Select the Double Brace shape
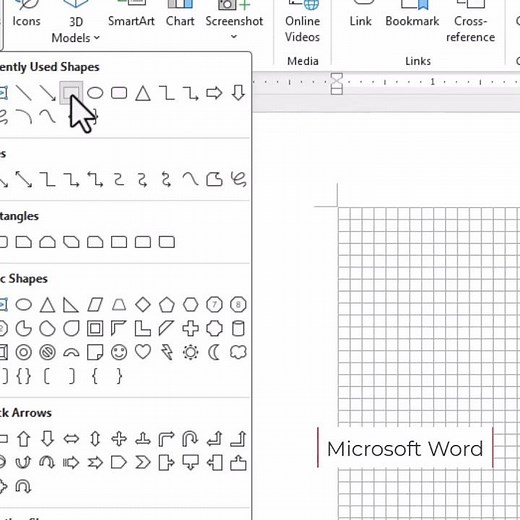The height and width of the screenshot is (520, 520). coord(24,377)
